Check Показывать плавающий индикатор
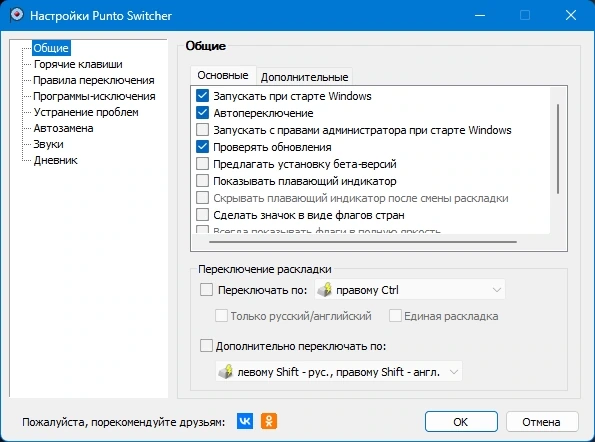This screenshot has height=442, width=595. pos(202,181)
